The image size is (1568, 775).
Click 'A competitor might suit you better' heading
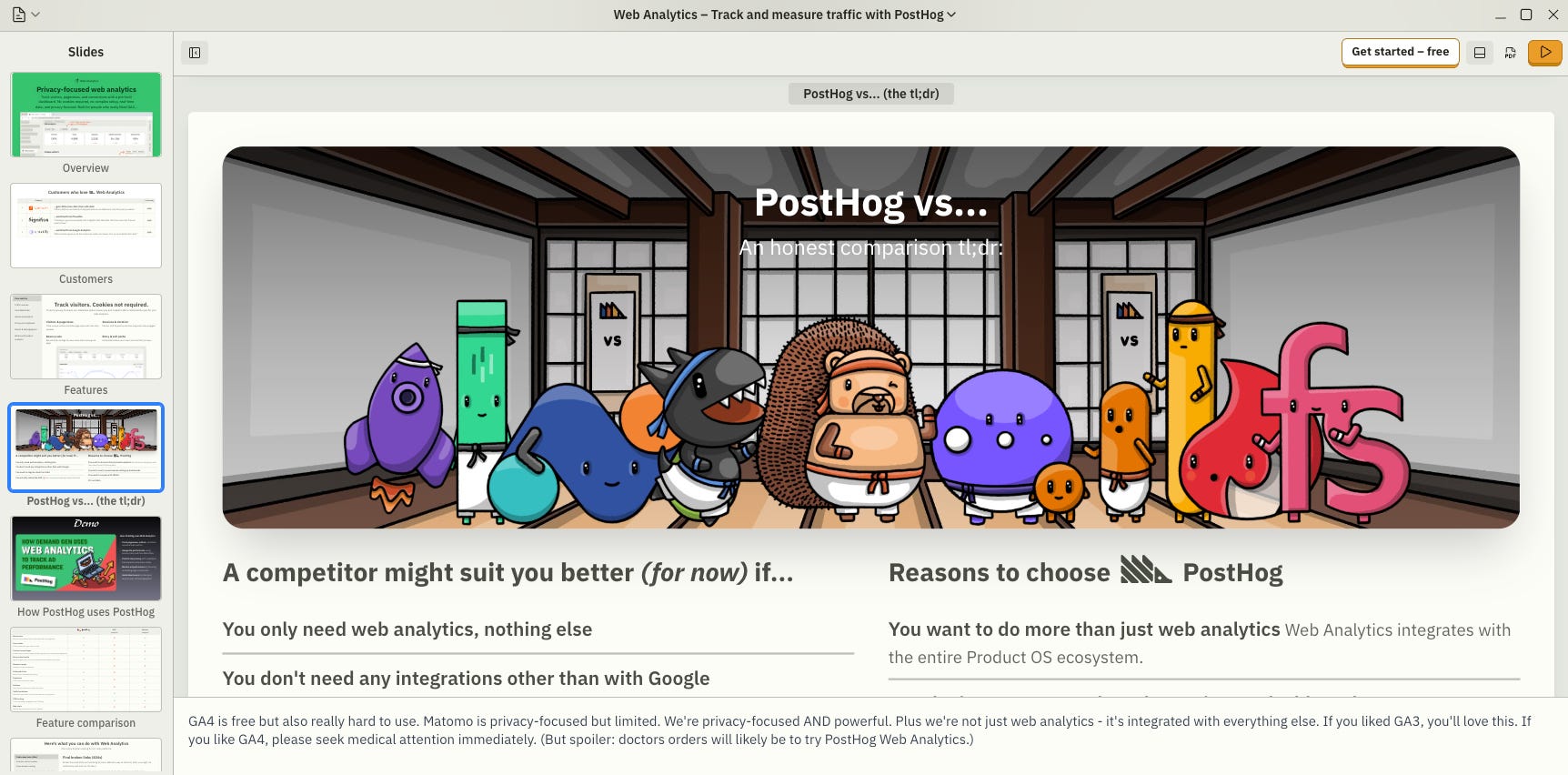pos(508,572)
